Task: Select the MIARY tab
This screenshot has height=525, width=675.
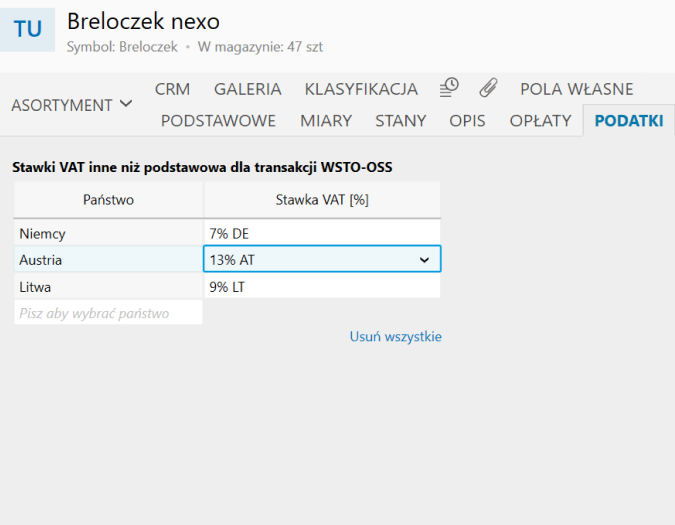Action: pos(326,121)
